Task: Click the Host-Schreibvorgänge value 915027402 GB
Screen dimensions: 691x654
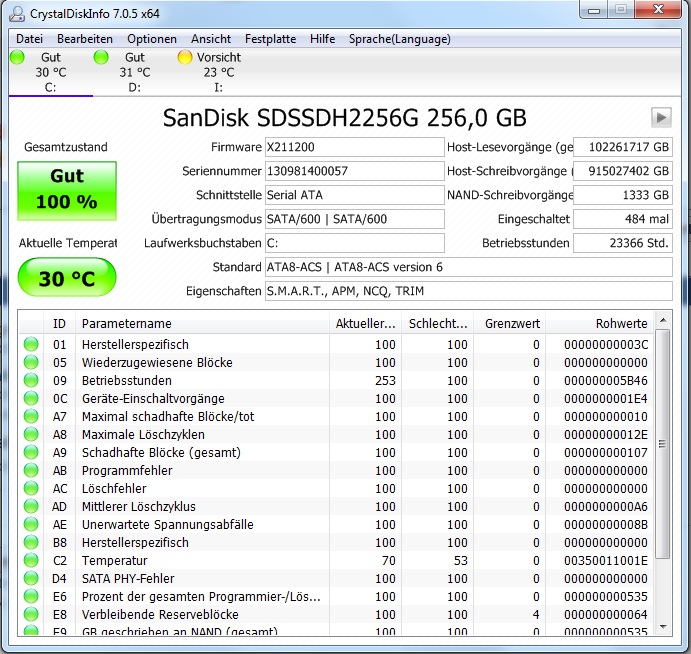Action: coord(623,171)
